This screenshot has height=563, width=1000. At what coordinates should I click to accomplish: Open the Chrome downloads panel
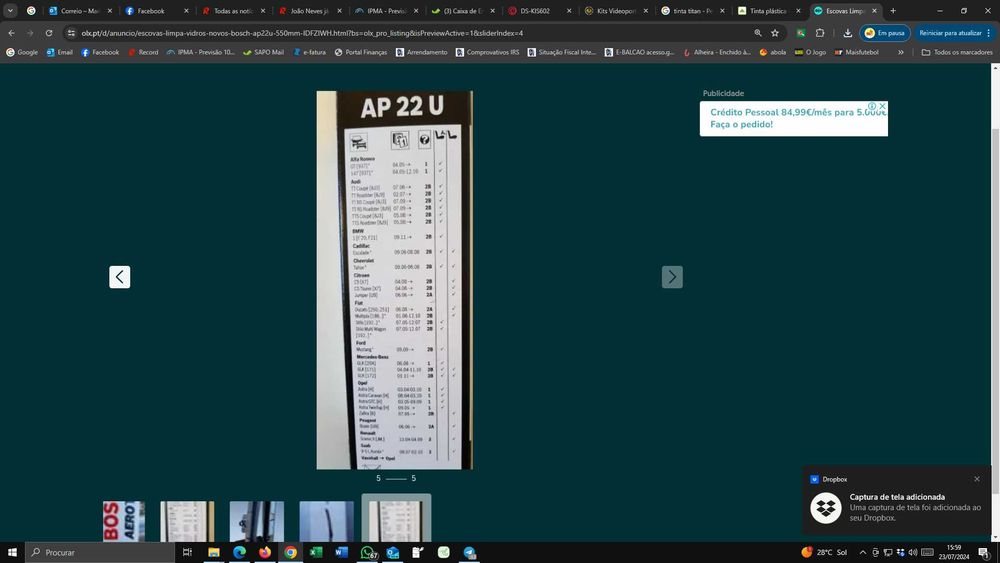coord(847,33)
